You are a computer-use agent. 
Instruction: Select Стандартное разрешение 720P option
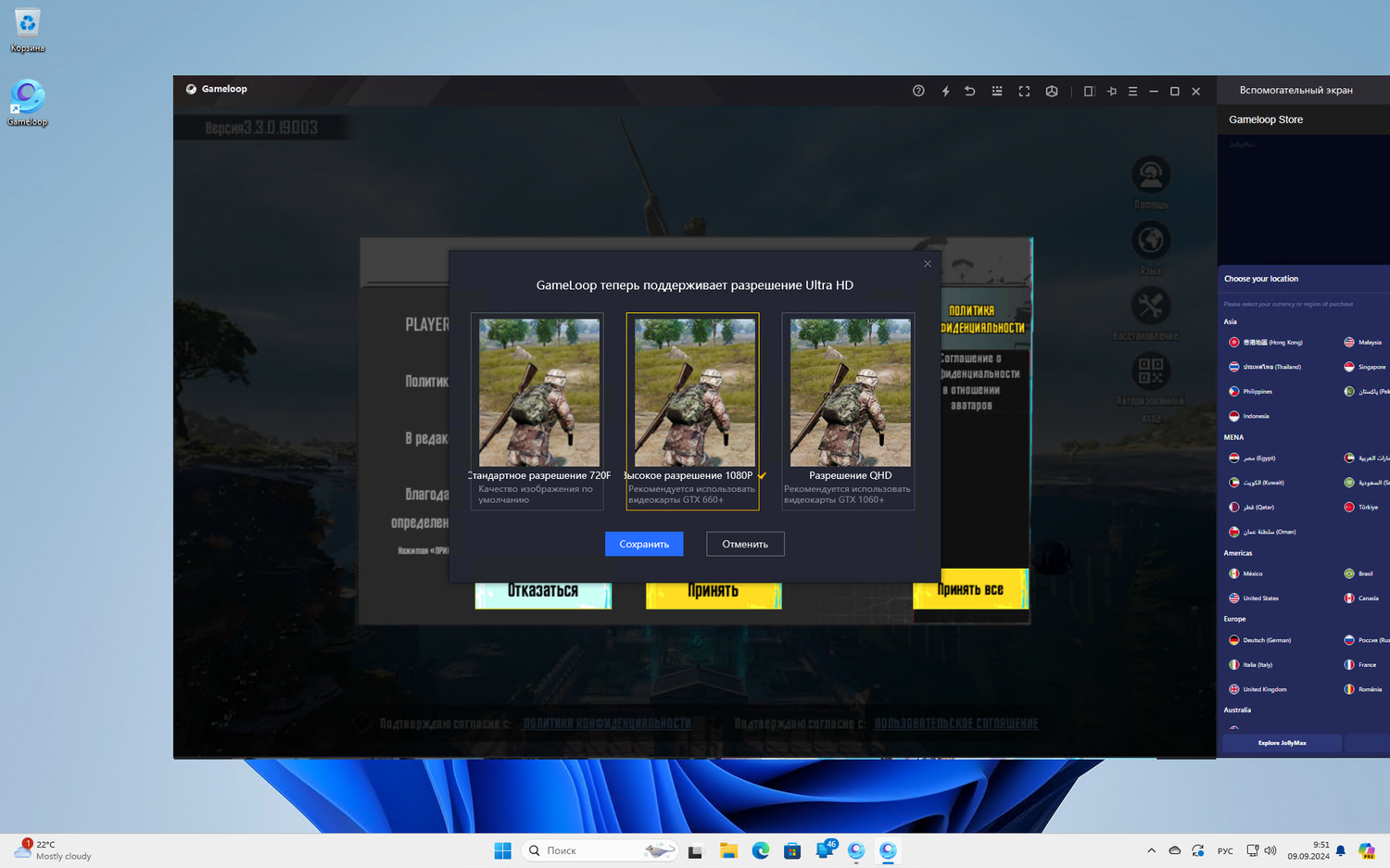coord(537,411)
